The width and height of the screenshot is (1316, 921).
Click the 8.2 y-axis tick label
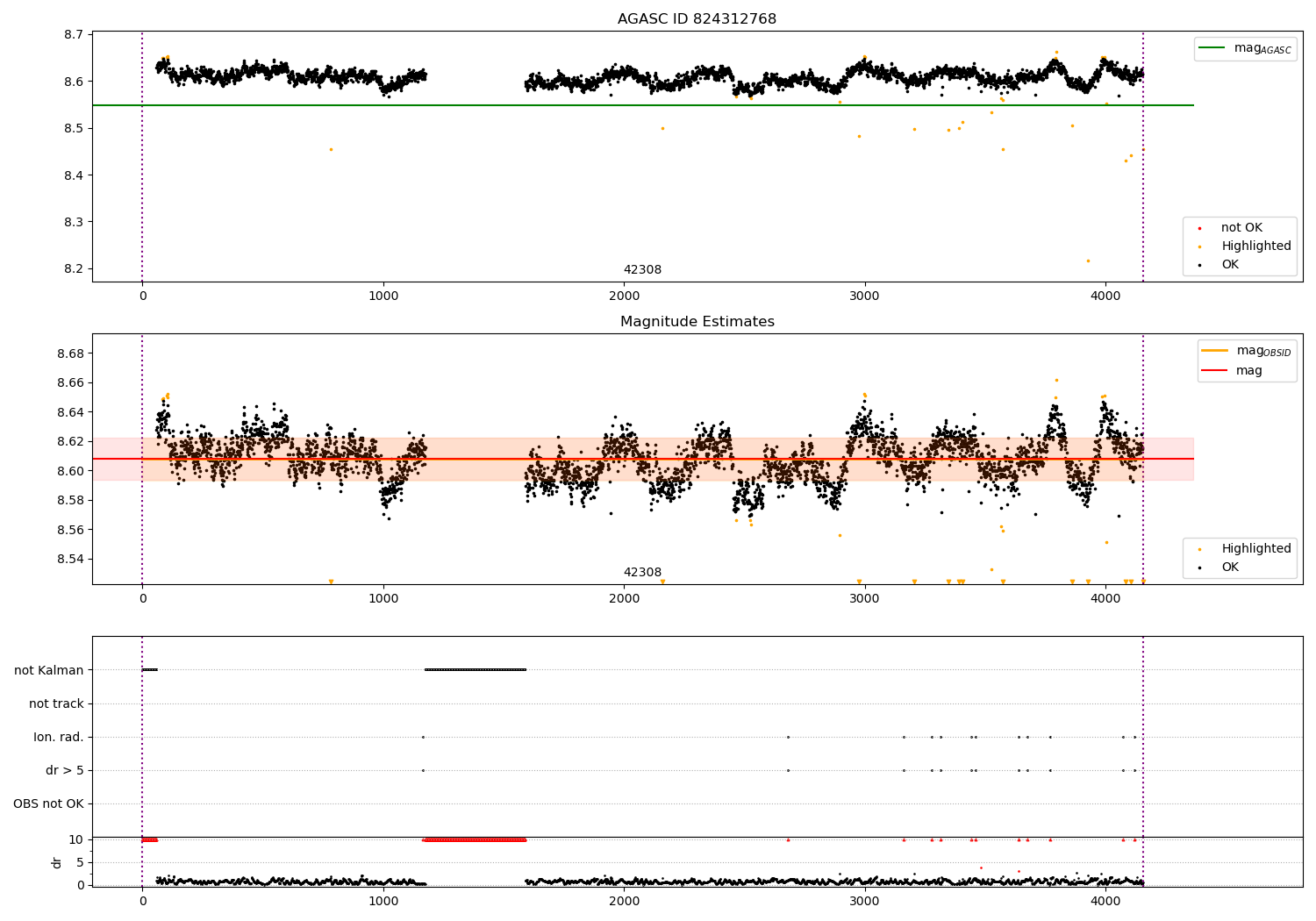tap(74, 269)
